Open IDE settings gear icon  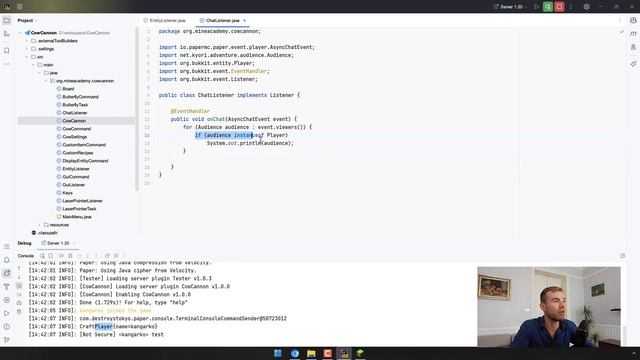click(x=587, y=7)
